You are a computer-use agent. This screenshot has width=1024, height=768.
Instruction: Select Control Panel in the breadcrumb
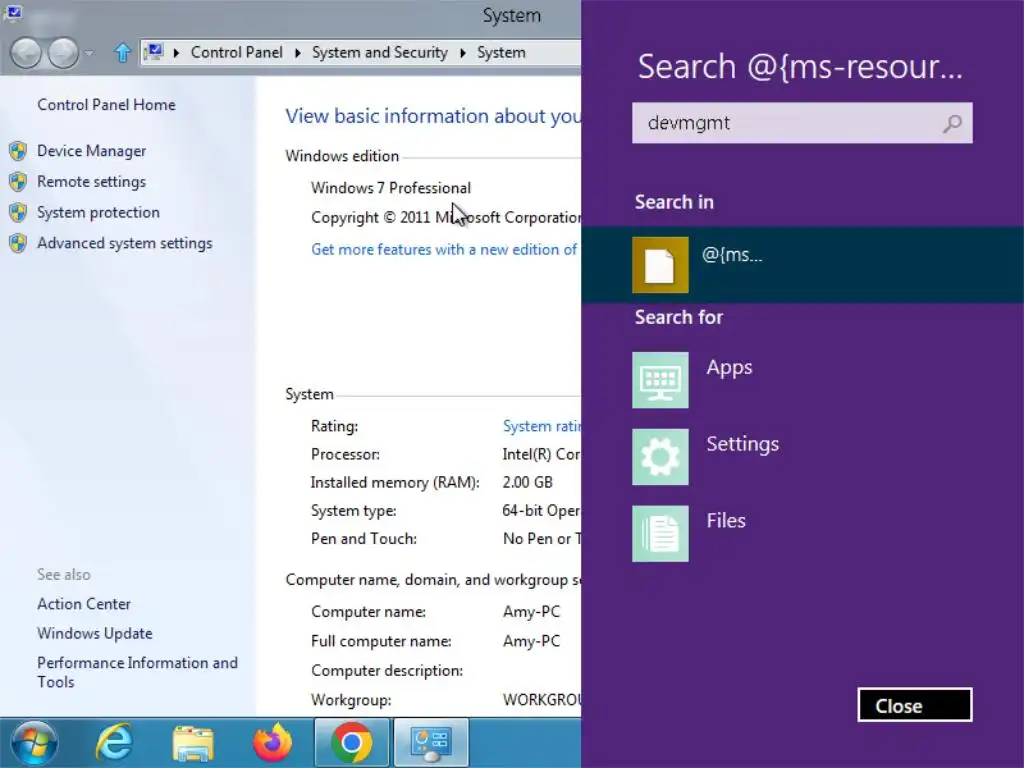point(236,52)
